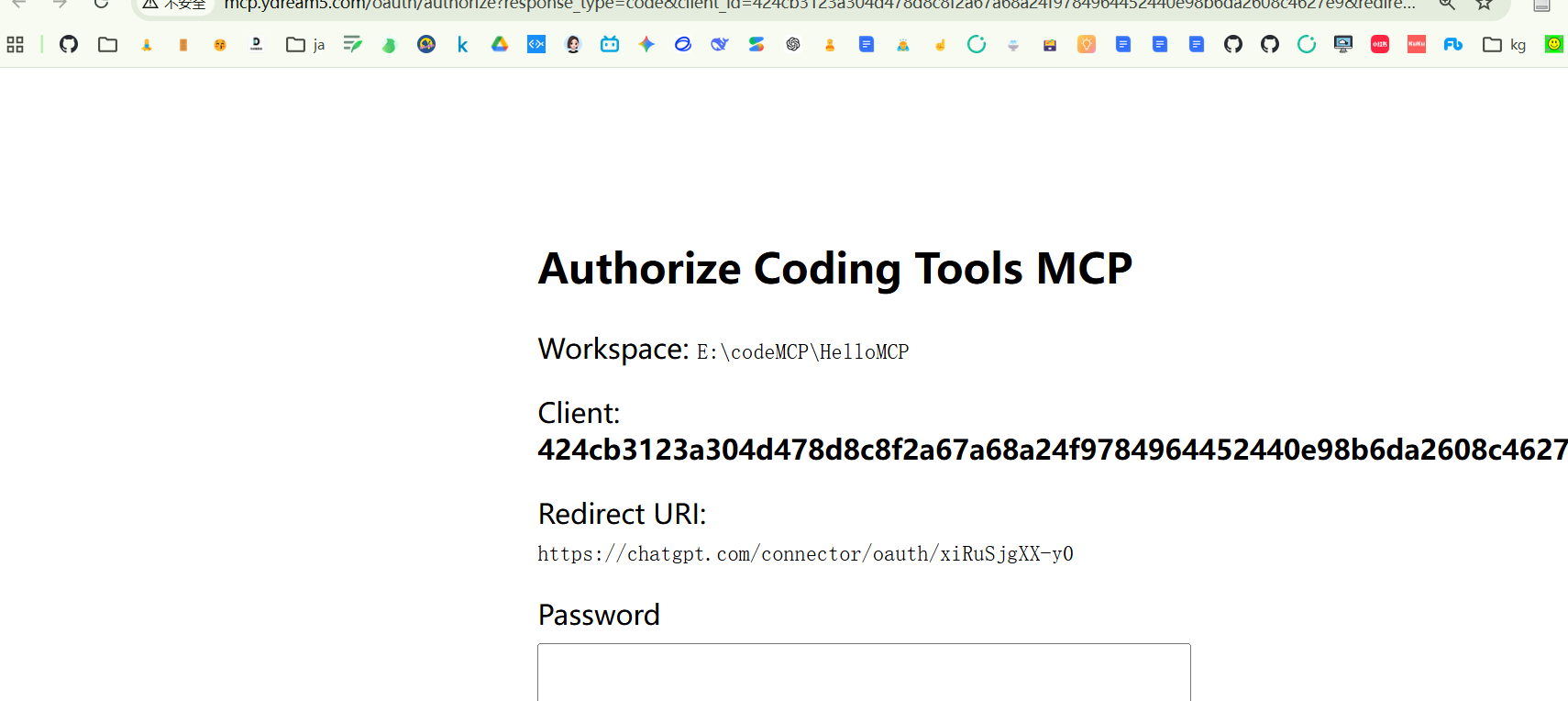Click the client ID starting with 424cb3123a
Viewport: 1568px width, 701px height.
point(1053,450)
